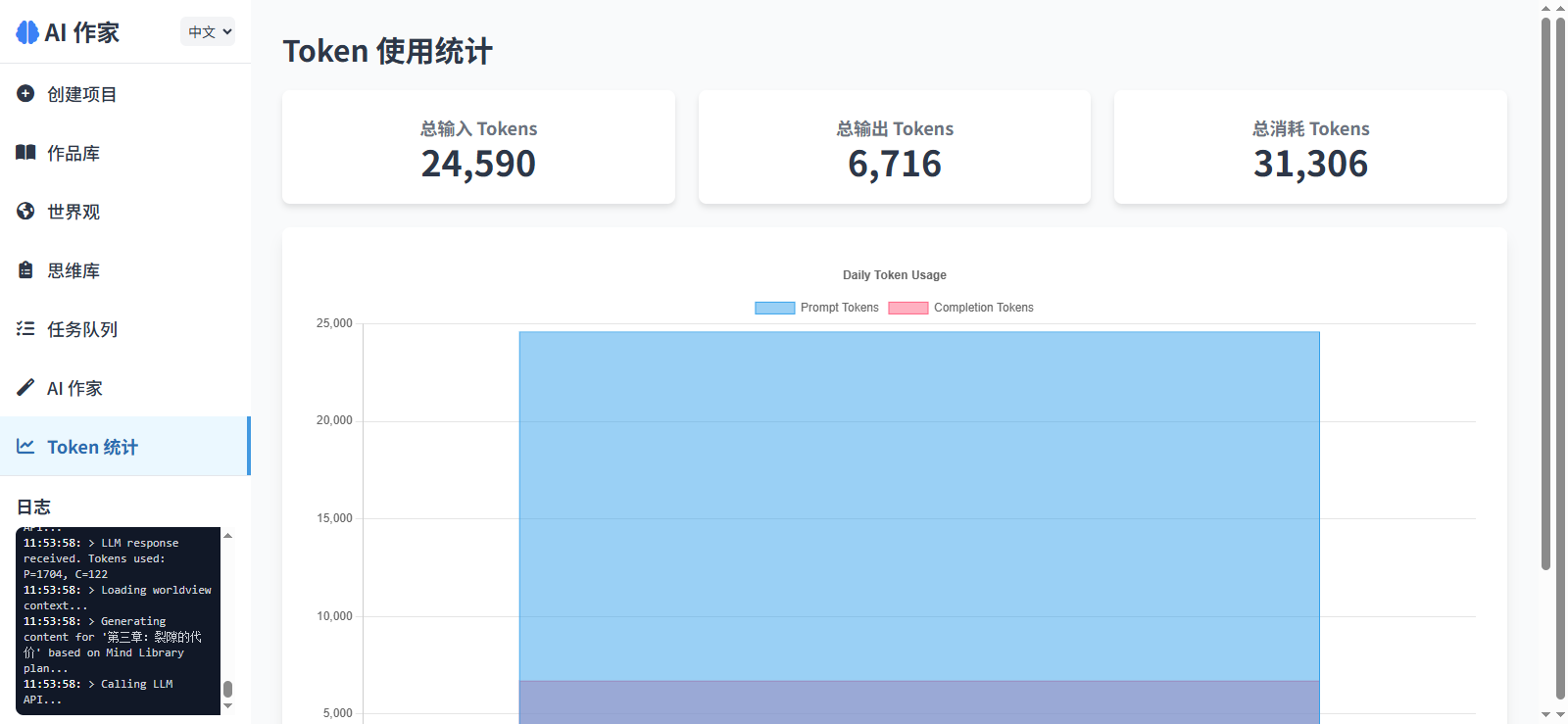Click the 6,716 value
The height and width of the screenshot is (724, 1568).
895,164
